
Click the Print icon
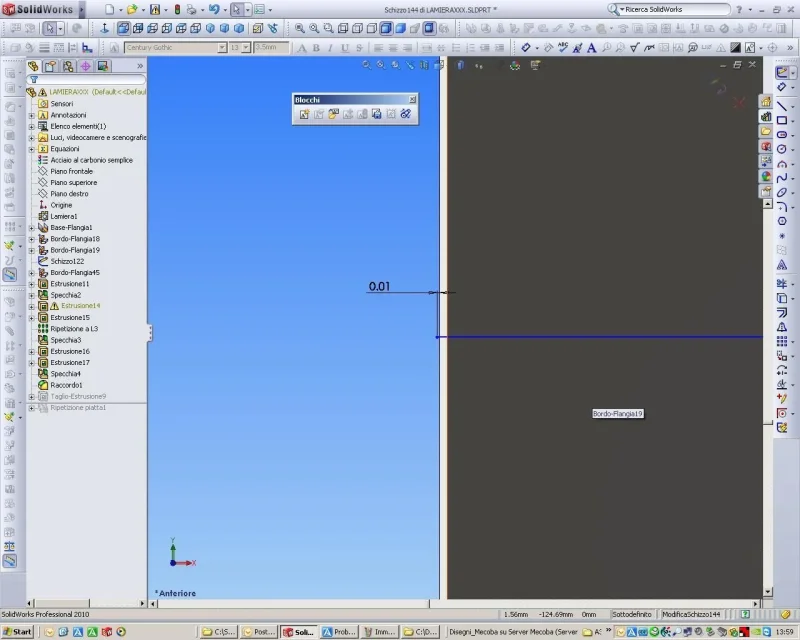pos(191,9)
